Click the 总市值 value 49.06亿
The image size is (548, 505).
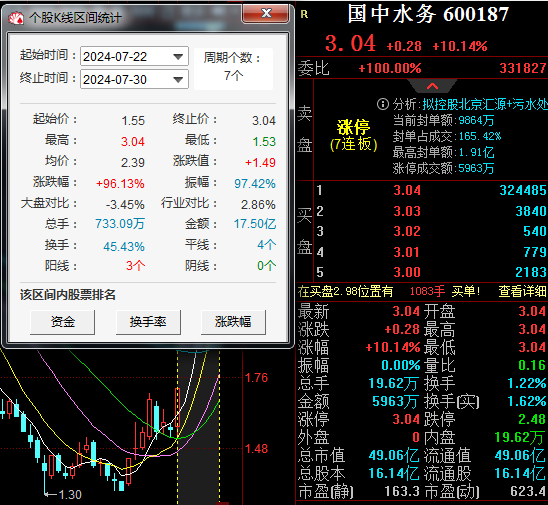[x=394, y=455]
